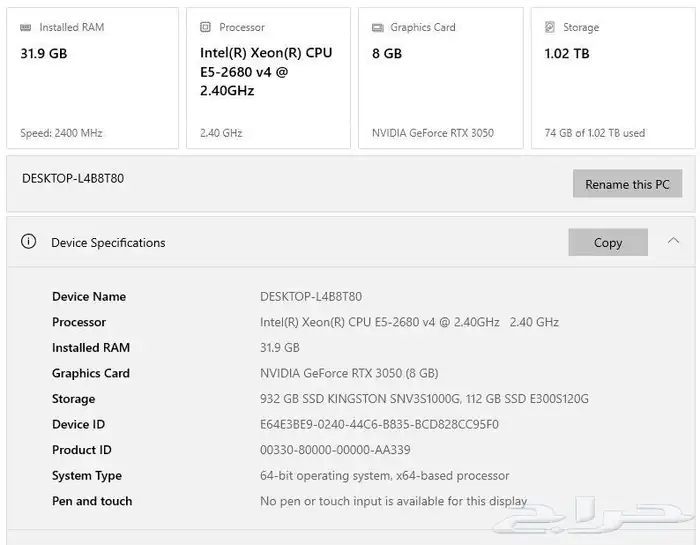Click the Rename this PC button

(x=627, y=183)
